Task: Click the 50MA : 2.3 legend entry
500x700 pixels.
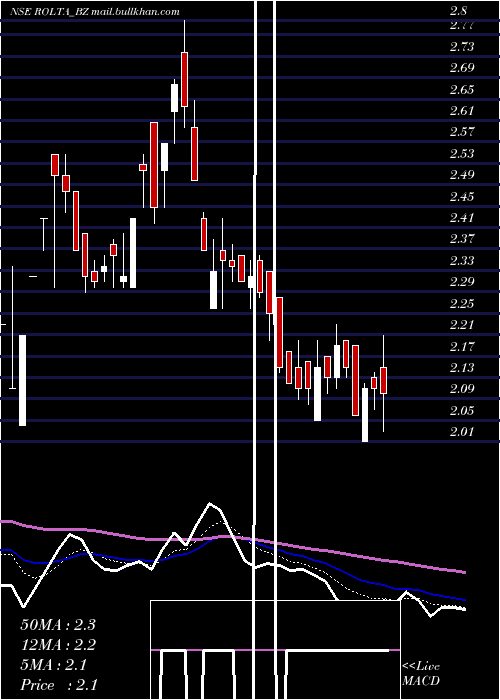Action: [58, 625]
